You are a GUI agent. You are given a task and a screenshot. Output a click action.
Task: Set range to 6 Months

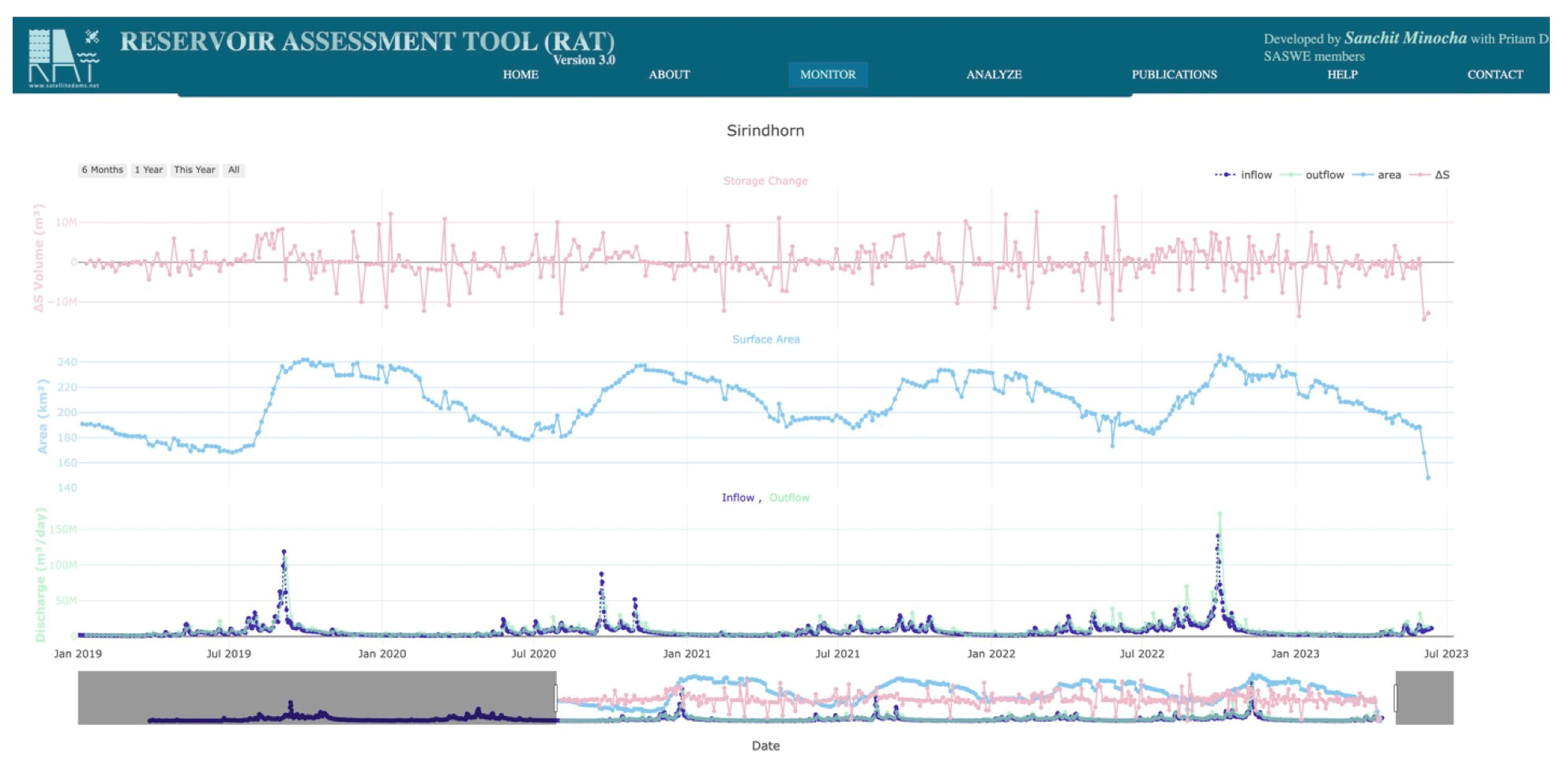coord(103,171)
